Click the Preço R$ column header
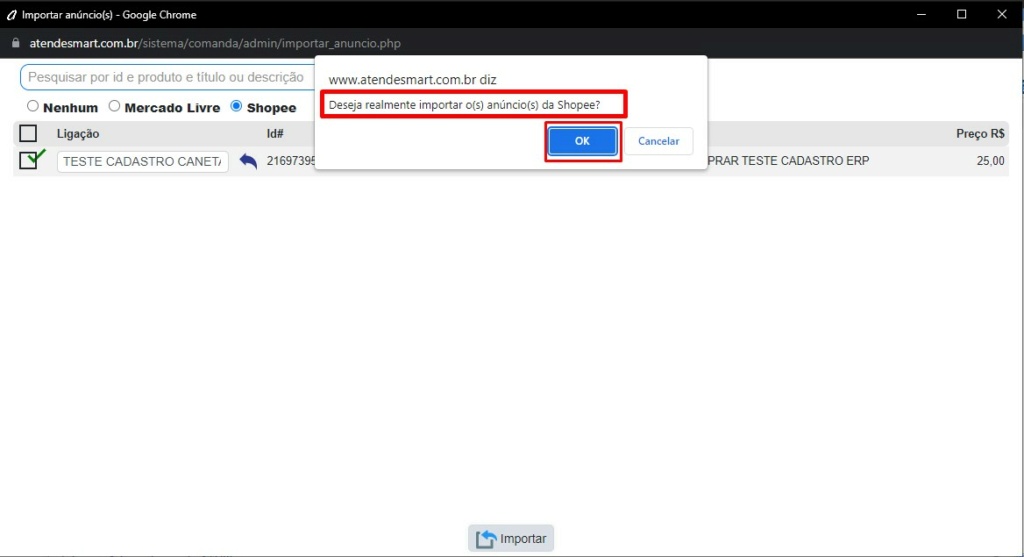Screen dimensions: 1024x557 (x=980, y=134)
